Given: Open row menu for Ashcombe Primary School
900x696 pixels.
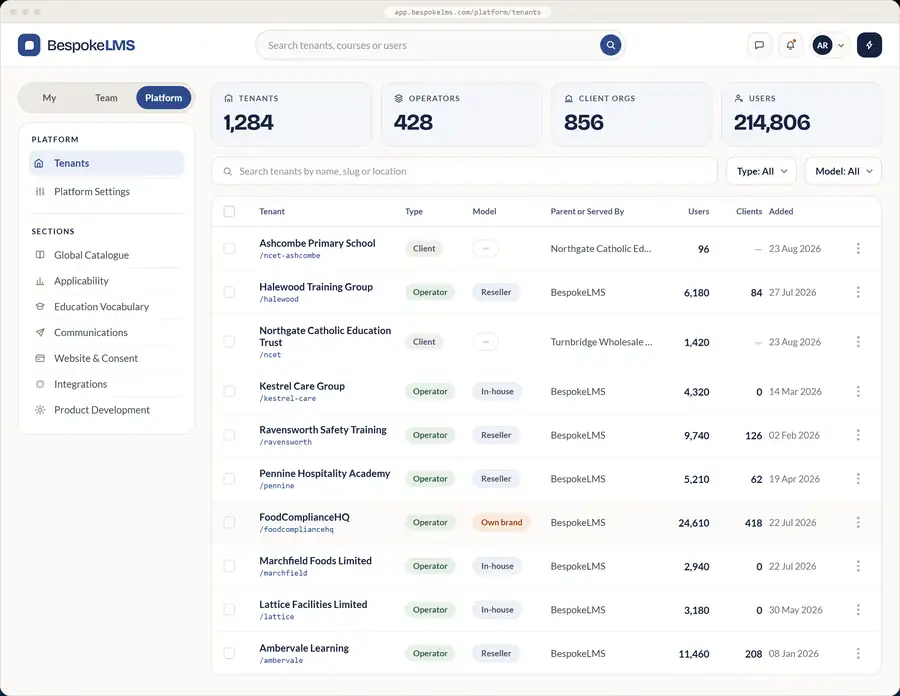Looking at the screenshot, I should pos(858,248).
